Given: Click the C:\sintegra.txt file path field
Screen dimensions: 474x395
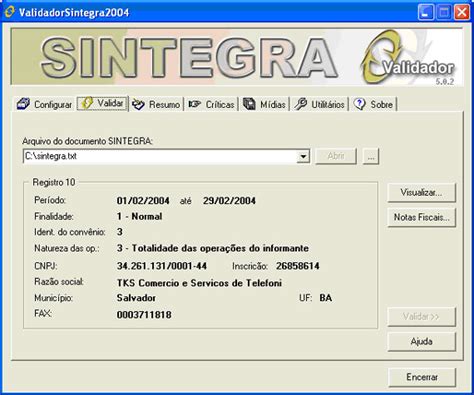Looking at the screenshot, I should point(160,156).
